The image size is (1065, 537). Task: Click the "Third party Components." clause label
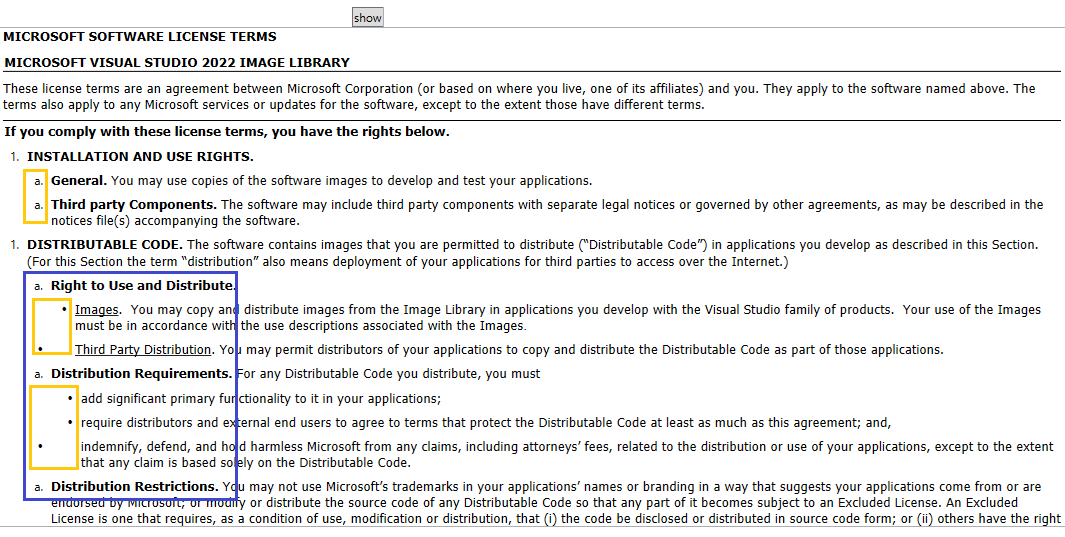tap(134, 204)
